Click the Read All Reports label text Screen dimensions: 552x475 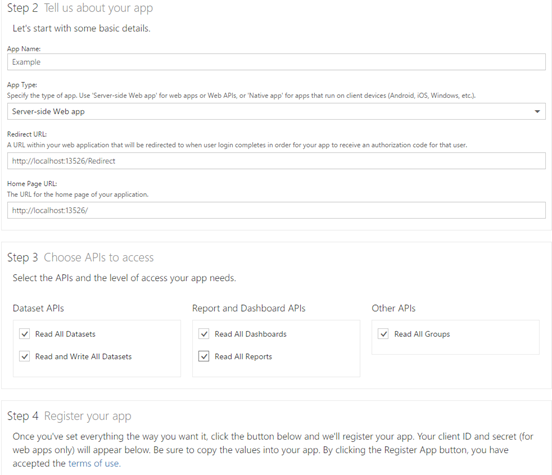[x=243, y=356]
